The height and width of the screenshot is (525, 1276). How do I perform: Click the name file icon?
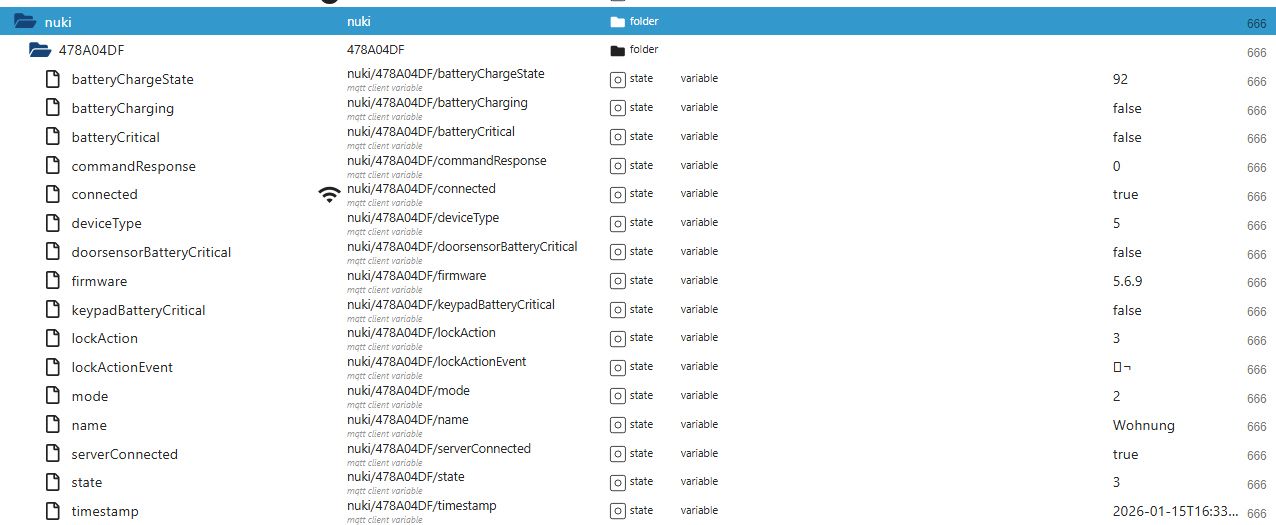pyautogui.click(x=53, y=425)
